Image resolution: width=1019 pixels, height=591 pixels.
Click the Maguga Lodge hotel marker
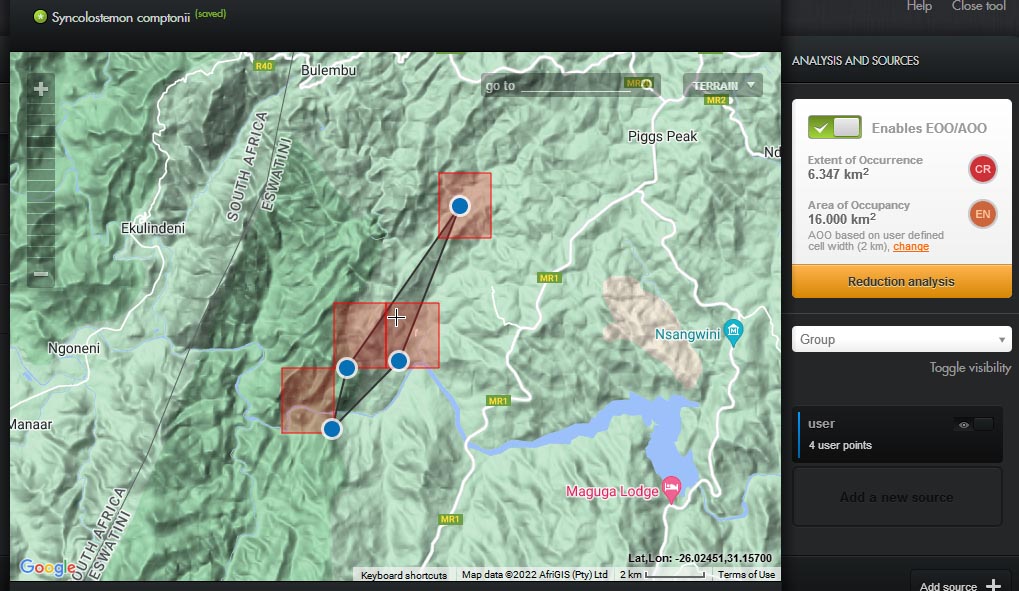pos(672,487)
